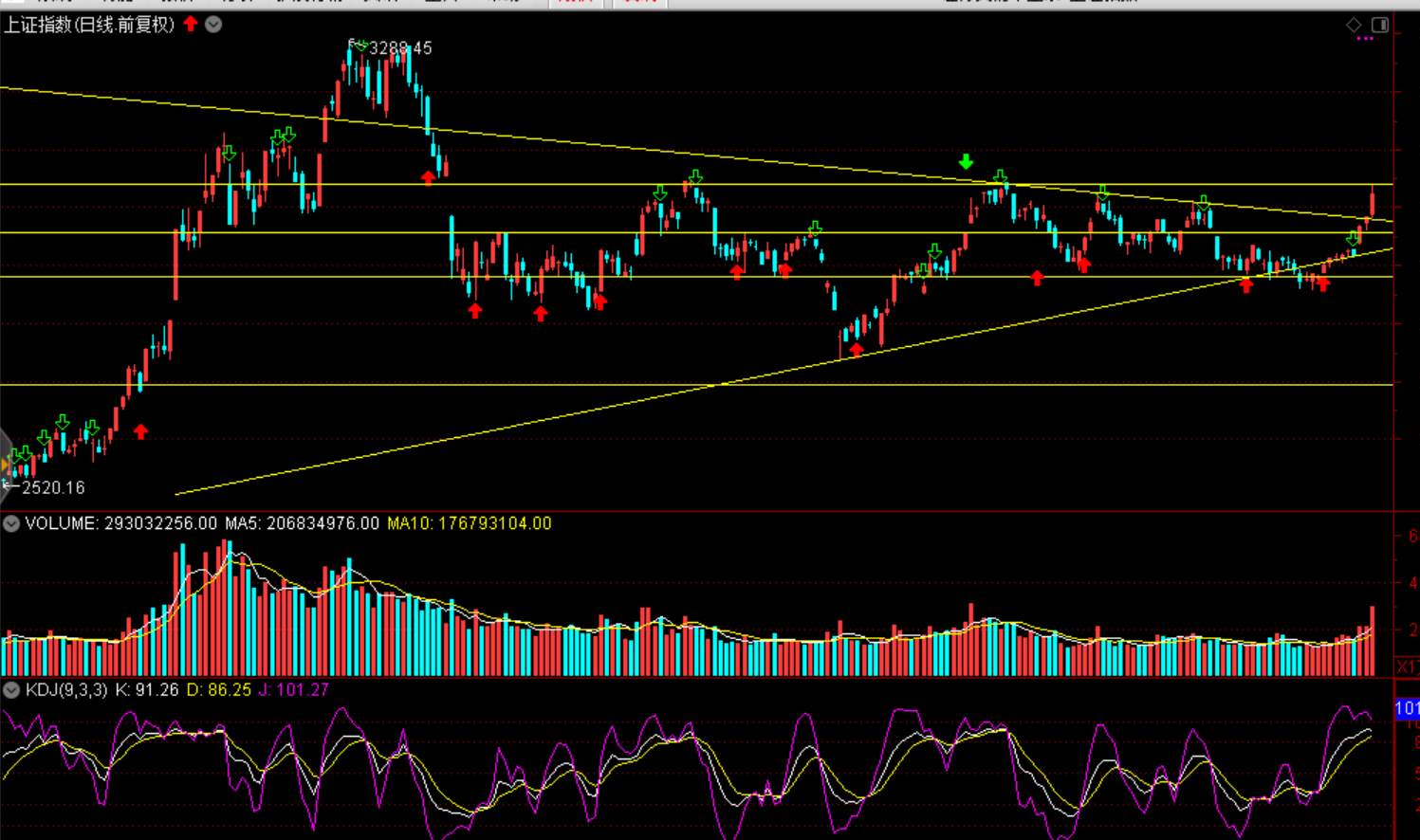This screenshot has height=840, width=1420.
Task: Expand the VOLUME indicator dropdown
Action: click(x=11, y=523)
